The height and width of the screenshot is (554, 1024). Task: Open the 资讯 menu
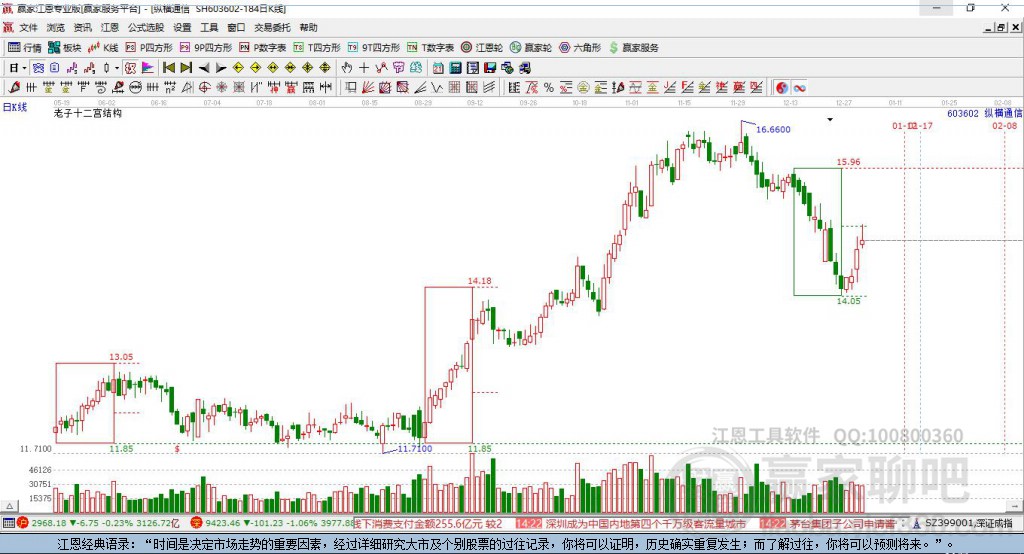82,27
